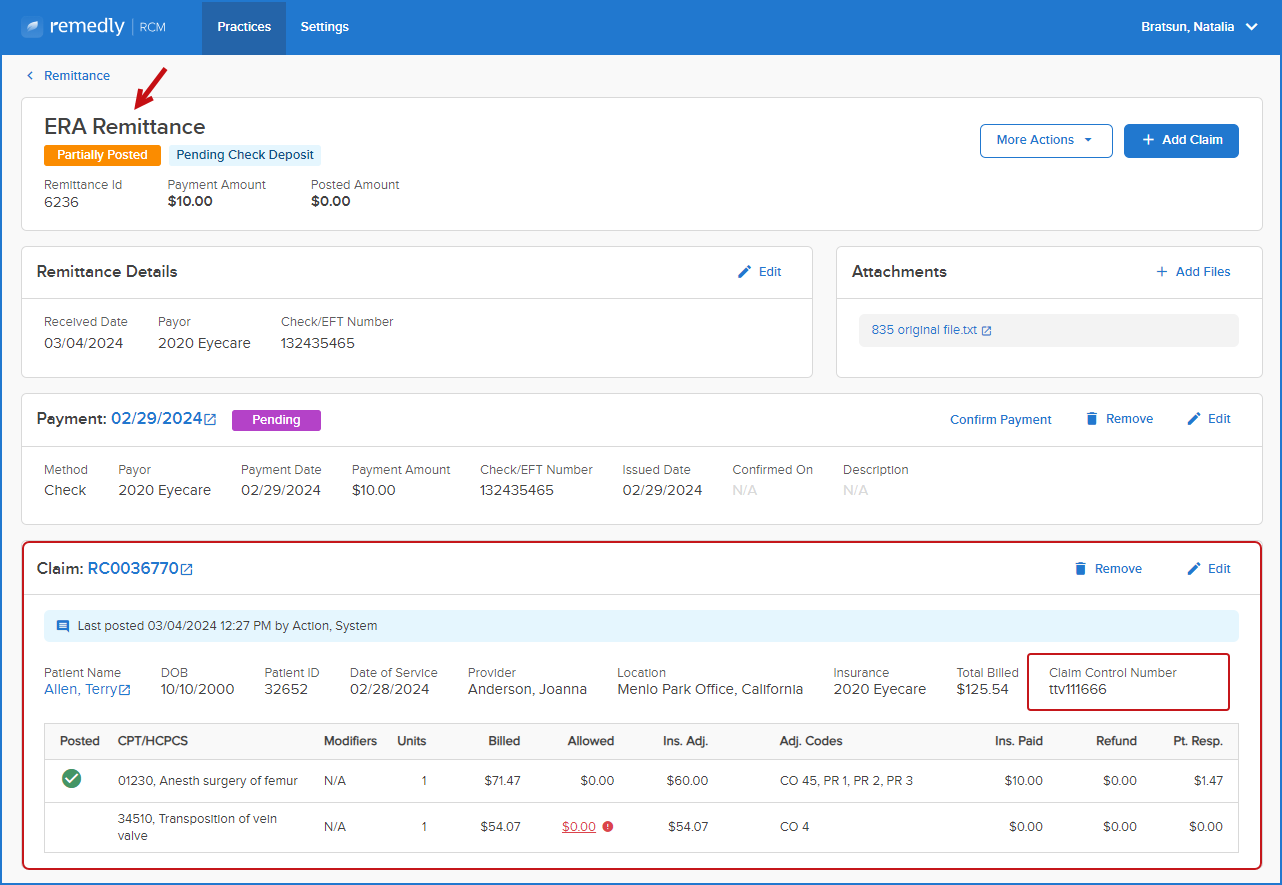Open external link icon beside 835 original file

coord(986,331)
